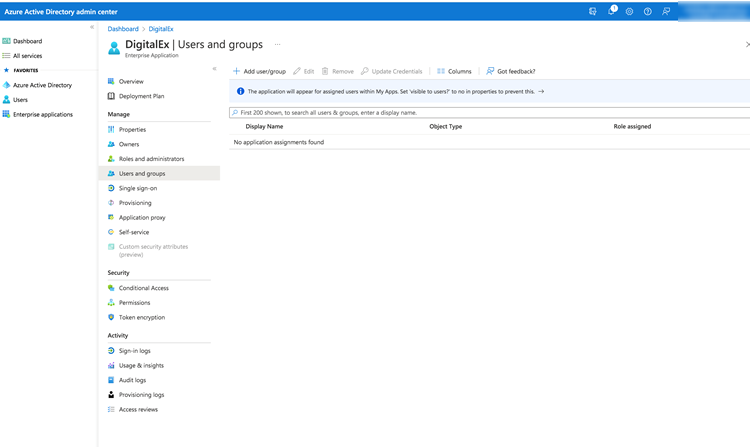Viewport: 750px width, 447px height.
Task: Click the feedback icon in top bar
Action: pos(666,11)
